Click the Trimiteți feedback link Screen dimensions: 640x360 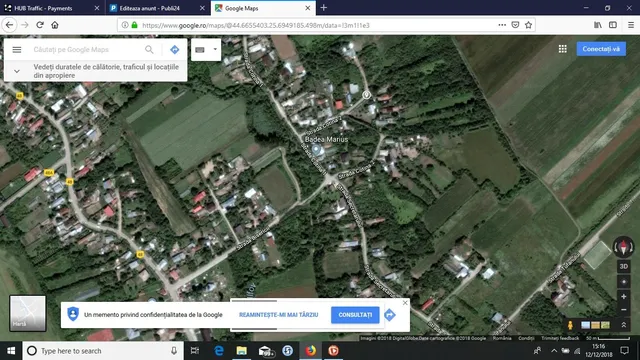pyautogui.click(x=560, y=338)
